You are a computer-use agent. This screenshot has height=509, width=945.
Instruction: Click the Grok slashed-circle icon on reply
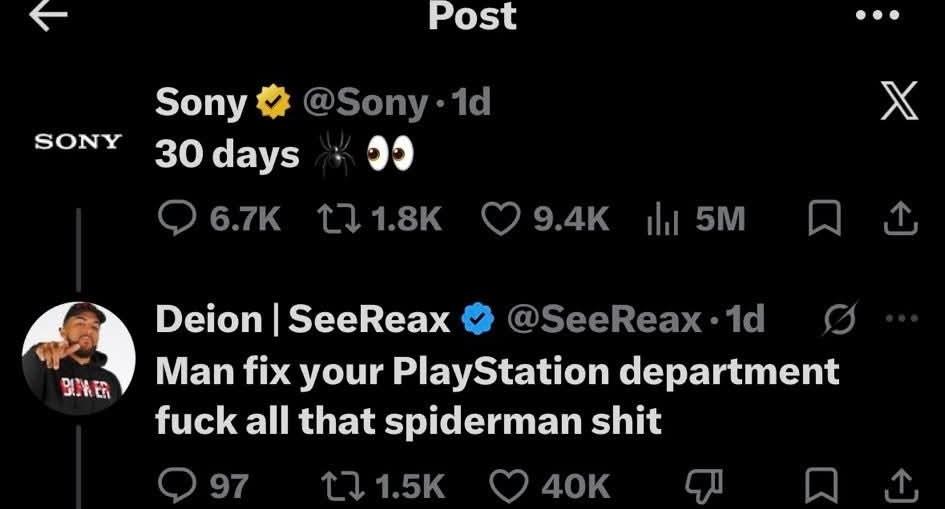[840, 318]
